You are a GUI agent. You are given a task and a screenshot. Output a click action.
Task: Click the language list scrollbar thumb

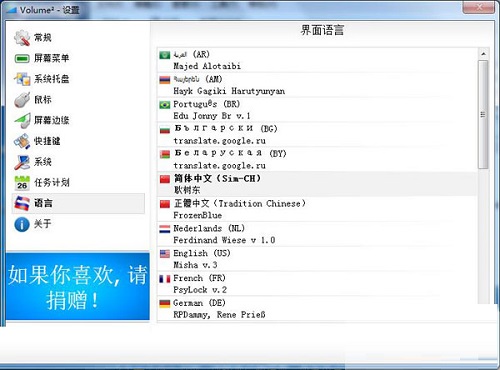point(483,114)
